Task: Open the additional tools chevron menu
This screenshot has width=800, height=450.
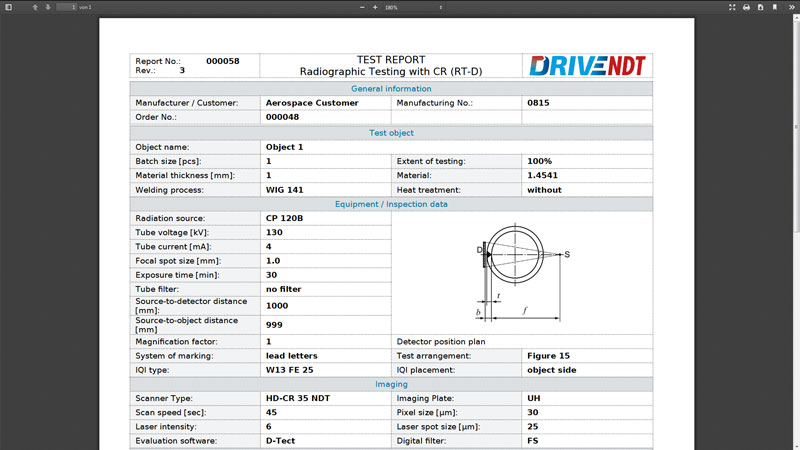Action: point(791,7)
